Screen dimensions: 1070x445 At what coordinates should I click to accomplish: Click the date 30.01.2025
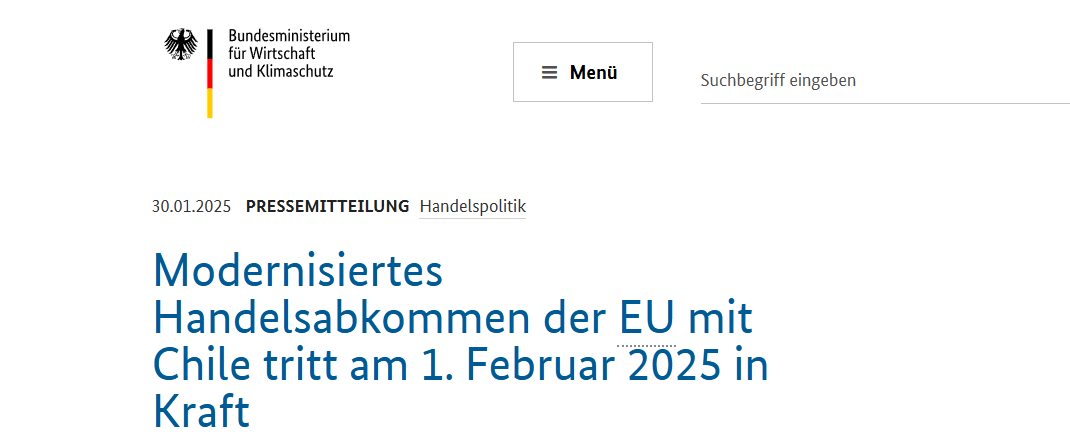click(x=191, y=207)
